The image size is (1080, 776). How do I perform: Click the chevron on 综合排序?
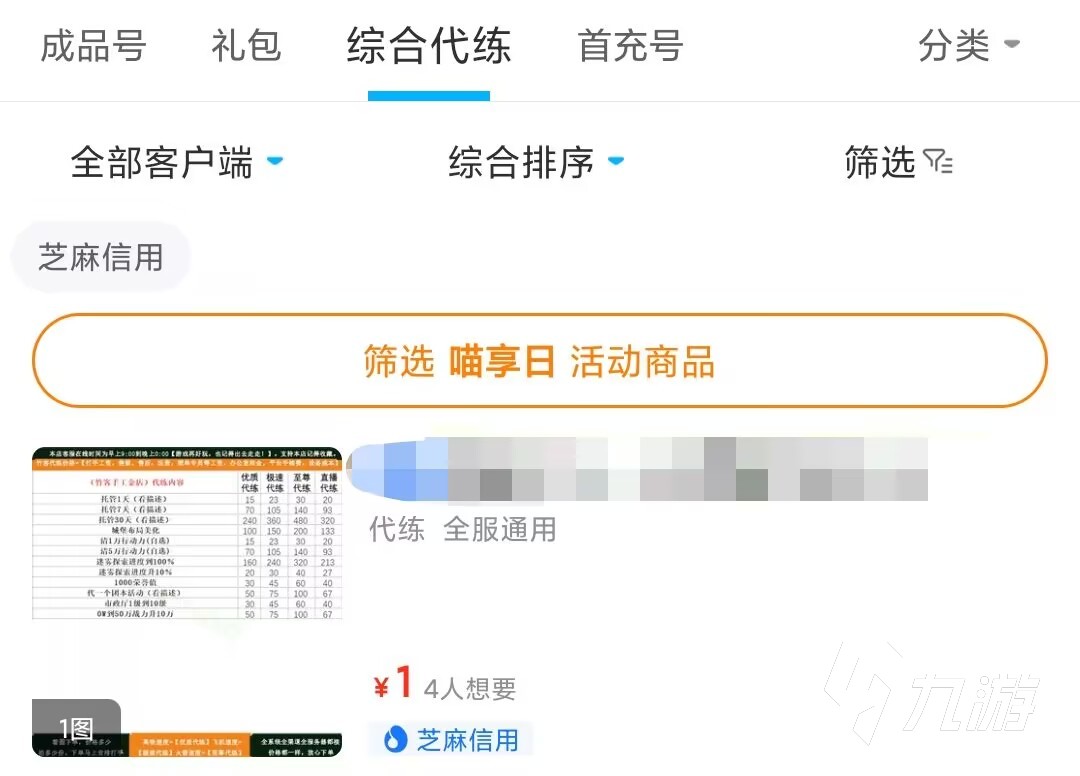coord(616,161)
